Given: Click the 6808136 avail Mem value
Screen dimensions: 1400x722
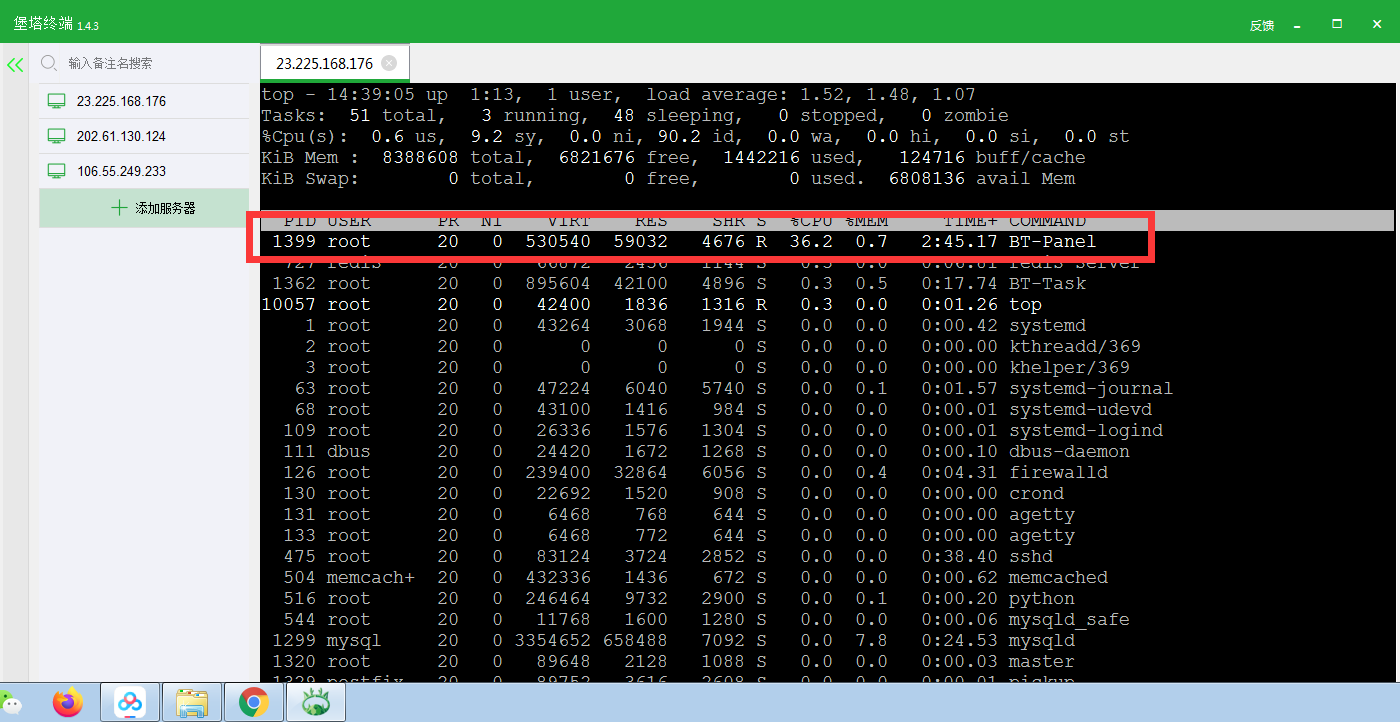Looking at the screenshot, I should (927, 178).
